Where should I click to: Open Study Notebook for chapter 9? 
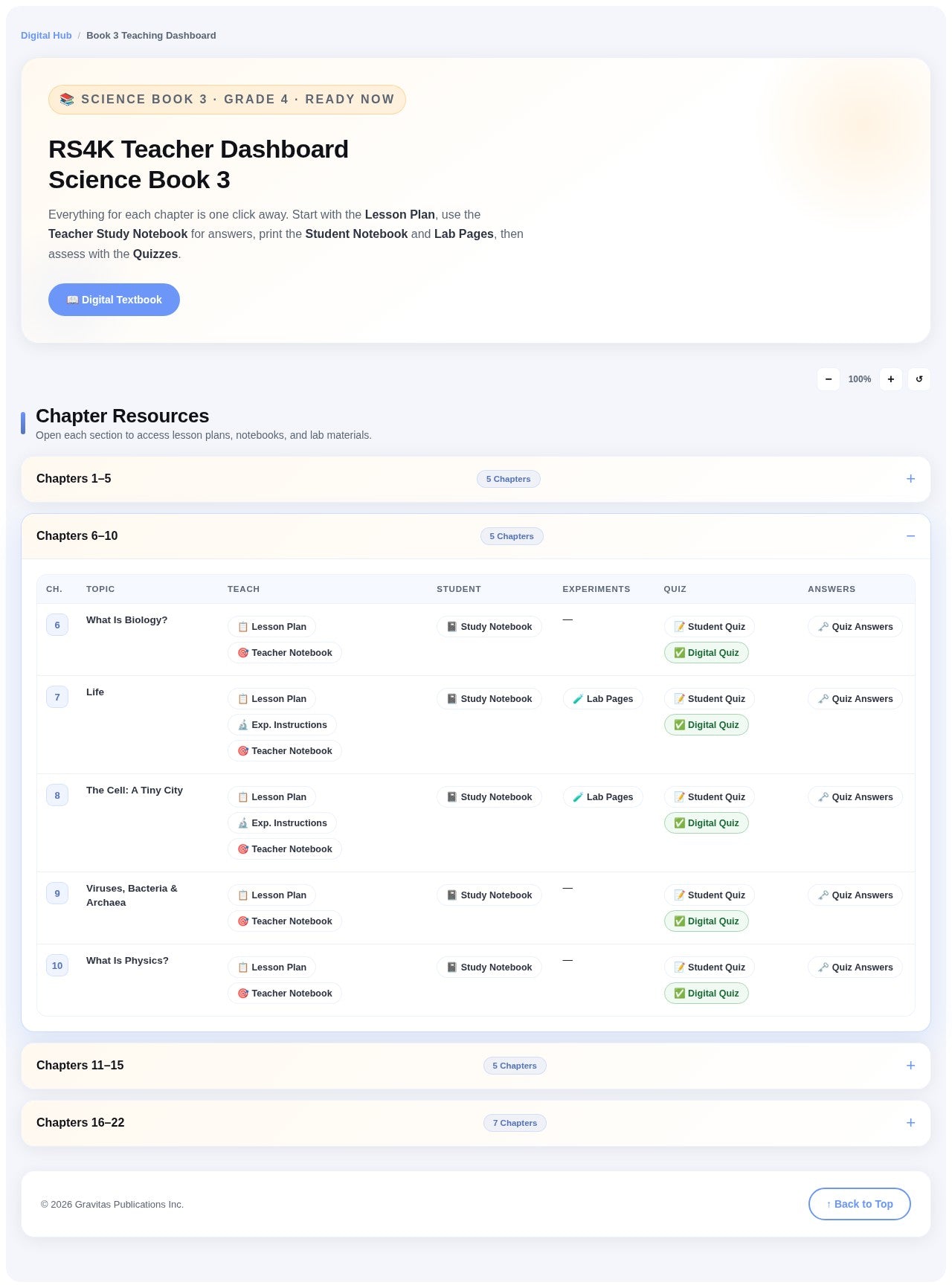coord(489,895)
